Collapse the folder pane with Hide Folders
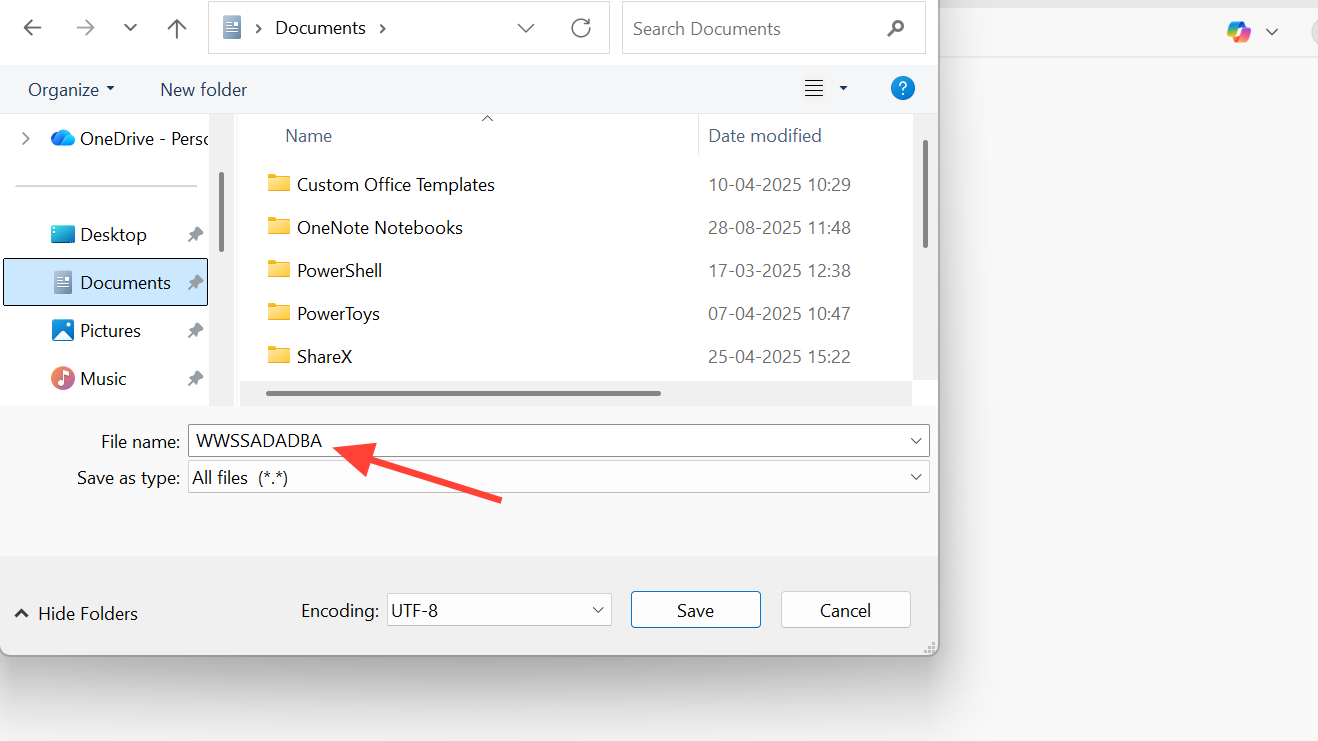Screen dimensions: 1318x741 (76, 613)
